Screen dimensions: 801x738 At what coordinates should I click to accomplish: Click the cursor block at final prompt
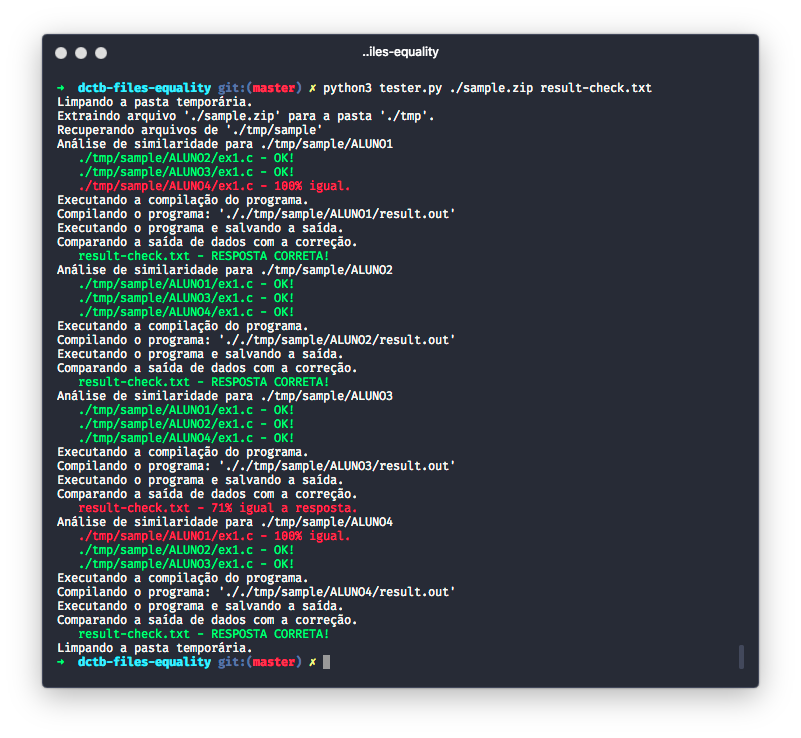tap(326, 662)
